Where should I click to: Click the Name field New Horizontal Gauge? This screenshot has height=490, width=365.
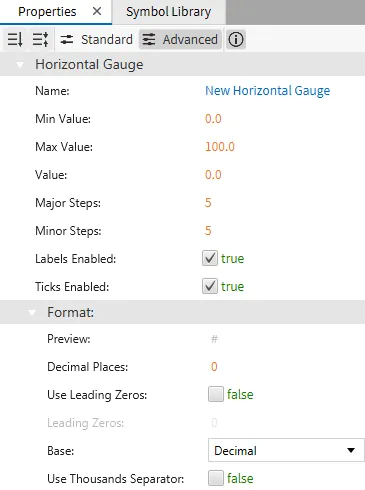pos(267,91)
